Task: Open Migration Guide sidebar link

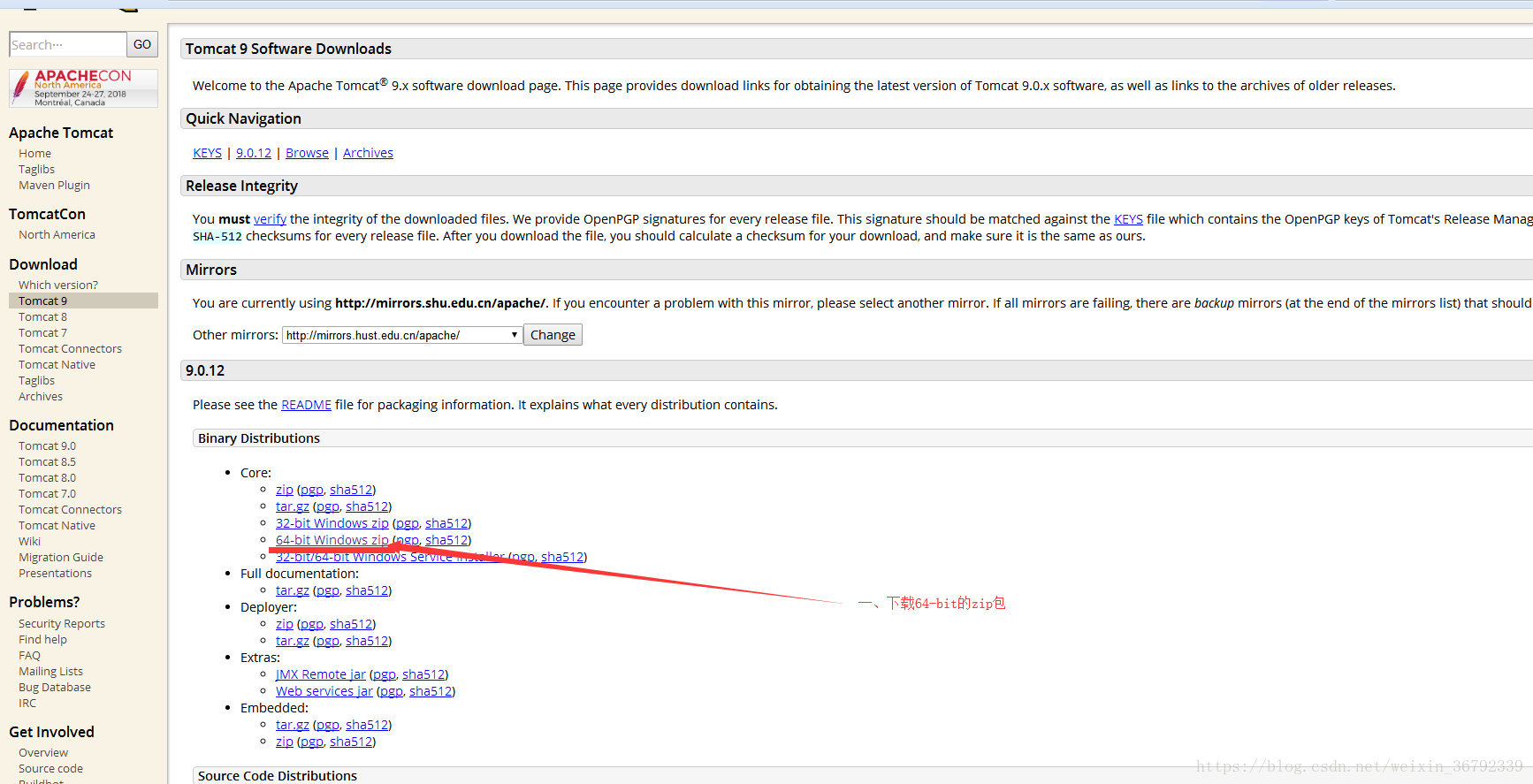Action: 61,557
